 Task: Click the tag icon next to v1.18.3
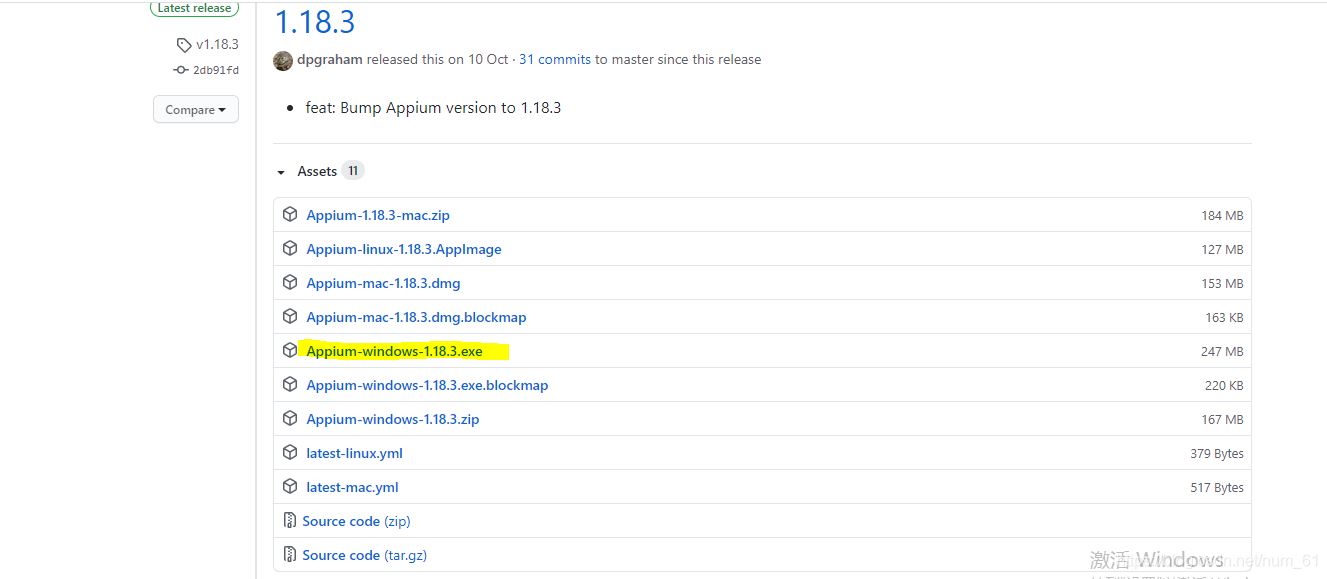click(x=183, y=44)
